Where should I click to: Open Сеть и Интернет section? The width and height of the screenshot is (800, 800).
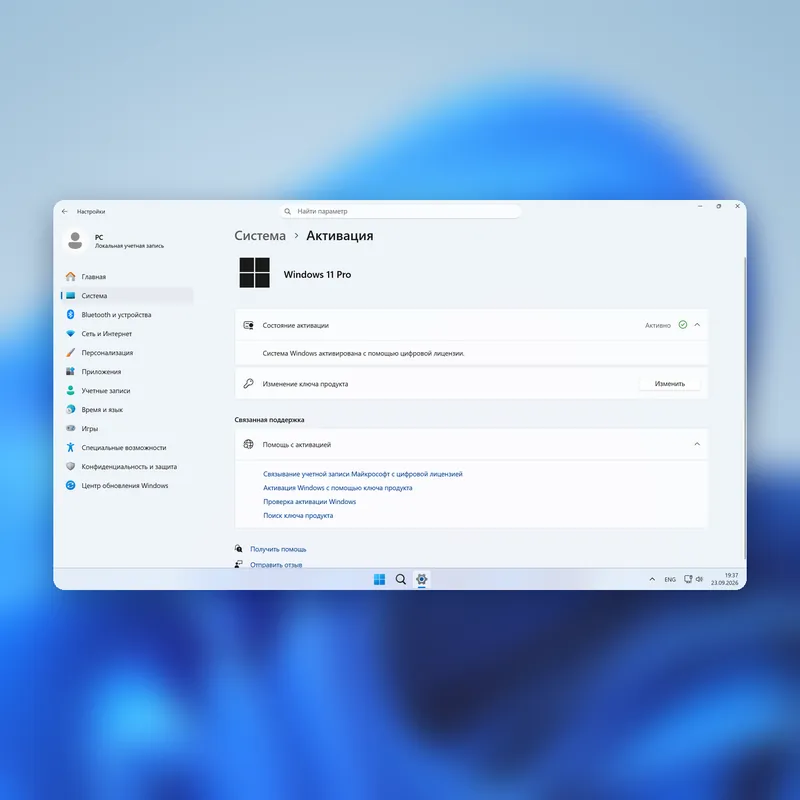[127, 334]
